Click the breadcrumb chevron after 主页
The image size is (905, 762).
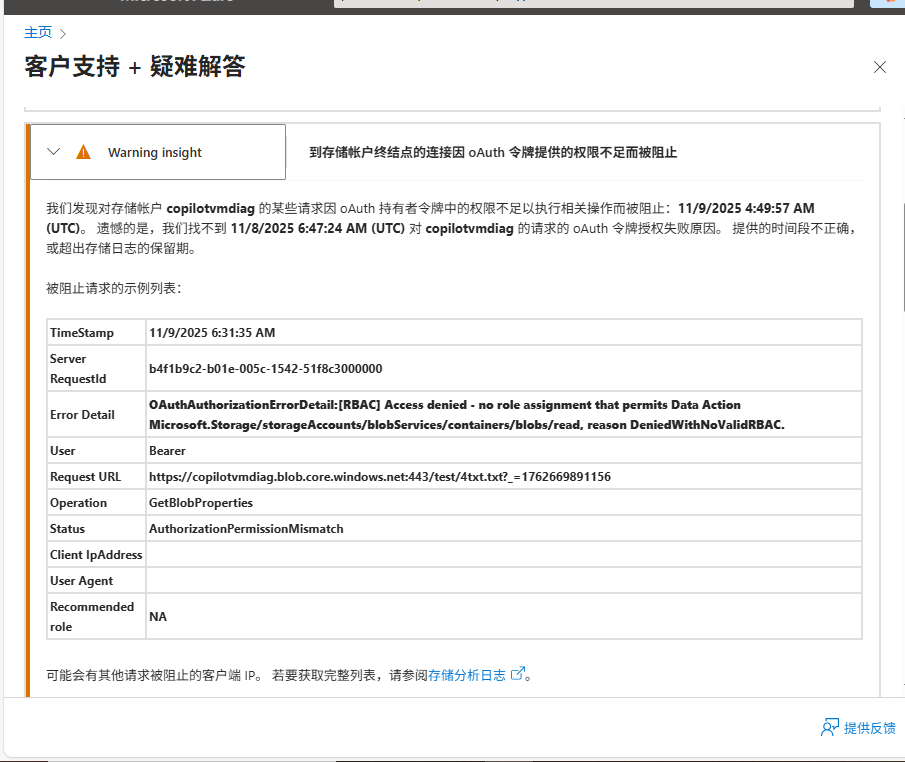63,33
